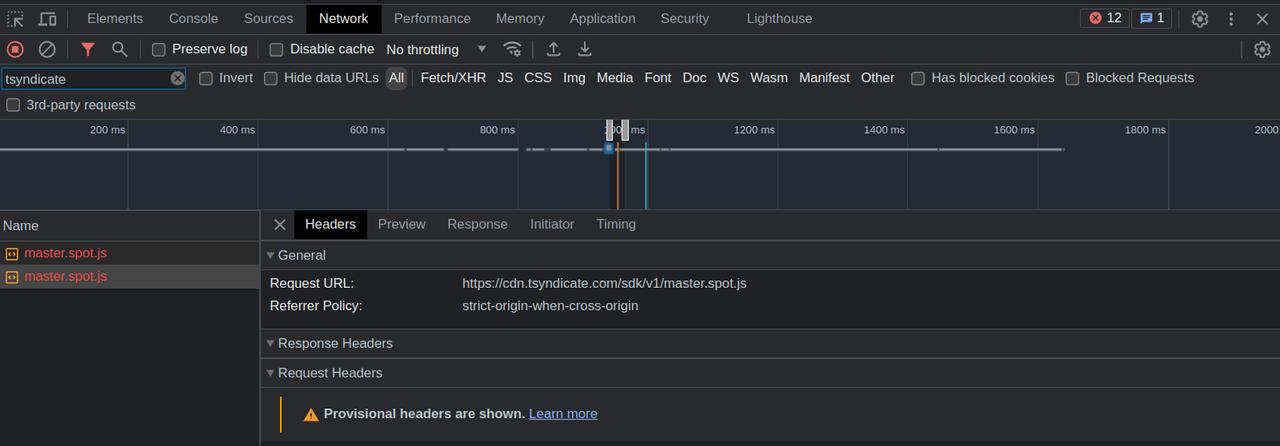This screenshot has width=1280, height=446.
Task: Filter requests by Doc type
Action: [695, 78]
